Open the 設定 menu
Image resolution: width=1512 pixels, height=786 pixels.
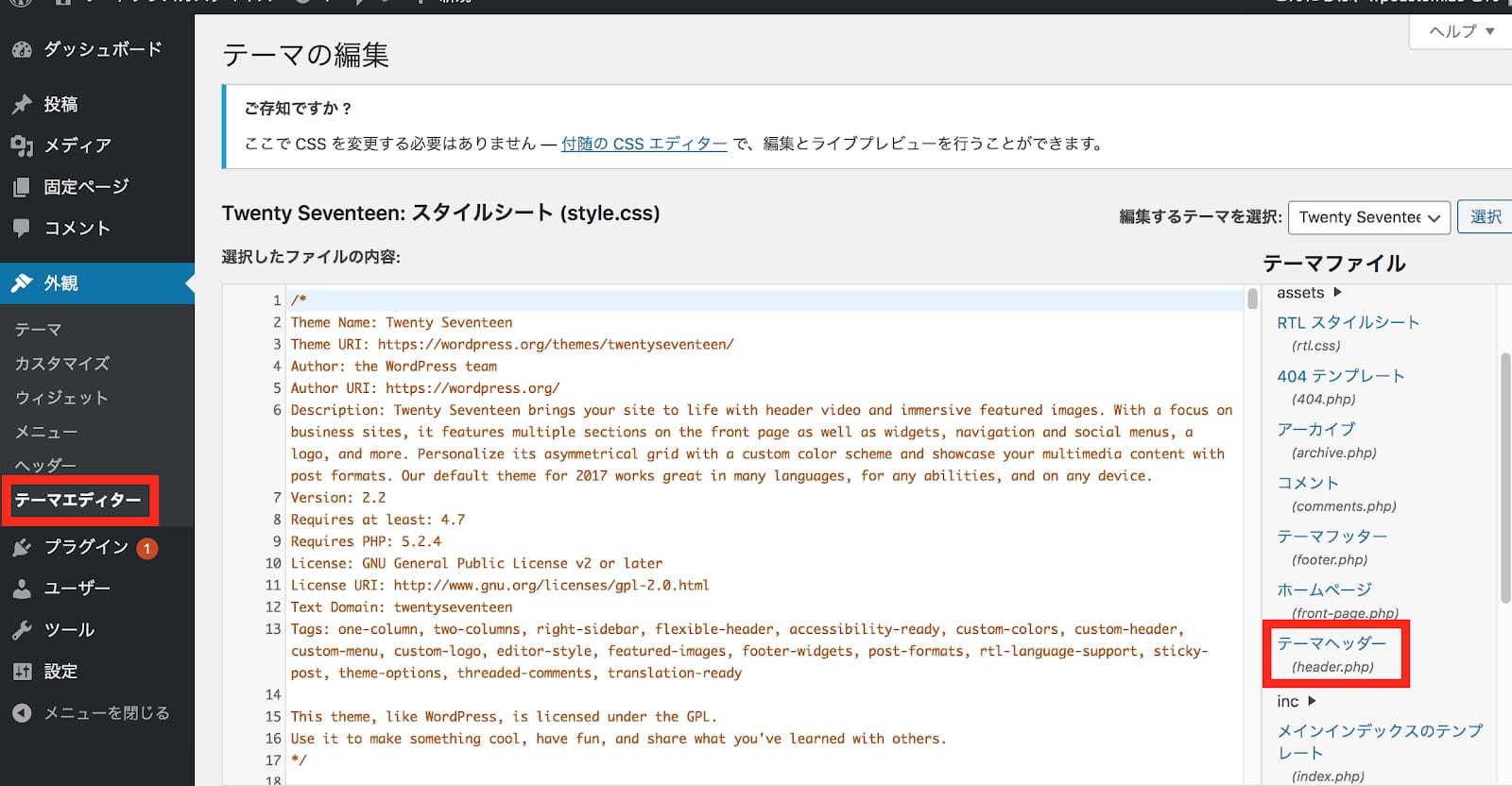[x=60, y=671]
